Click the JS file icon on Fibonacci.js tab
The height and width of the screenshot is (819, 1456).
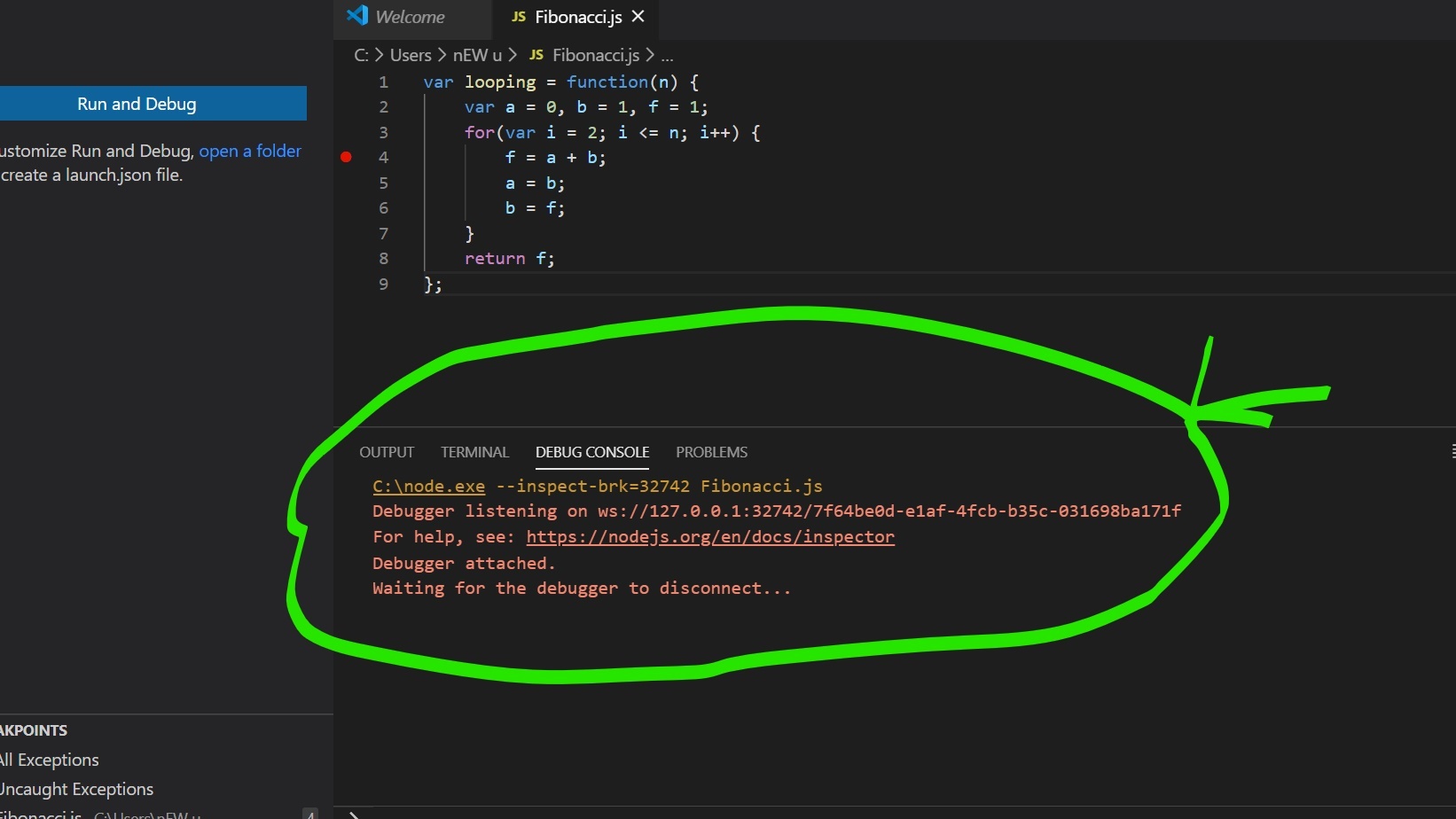(x=519, y=17)
